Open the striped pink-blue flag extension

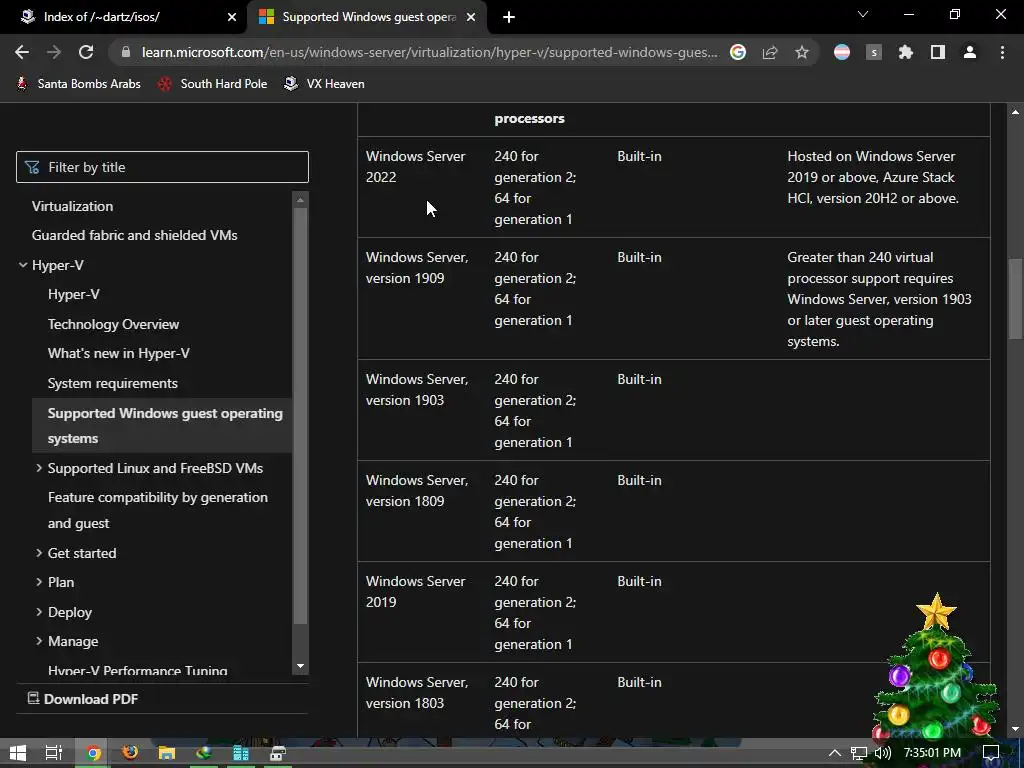point(842,52)
